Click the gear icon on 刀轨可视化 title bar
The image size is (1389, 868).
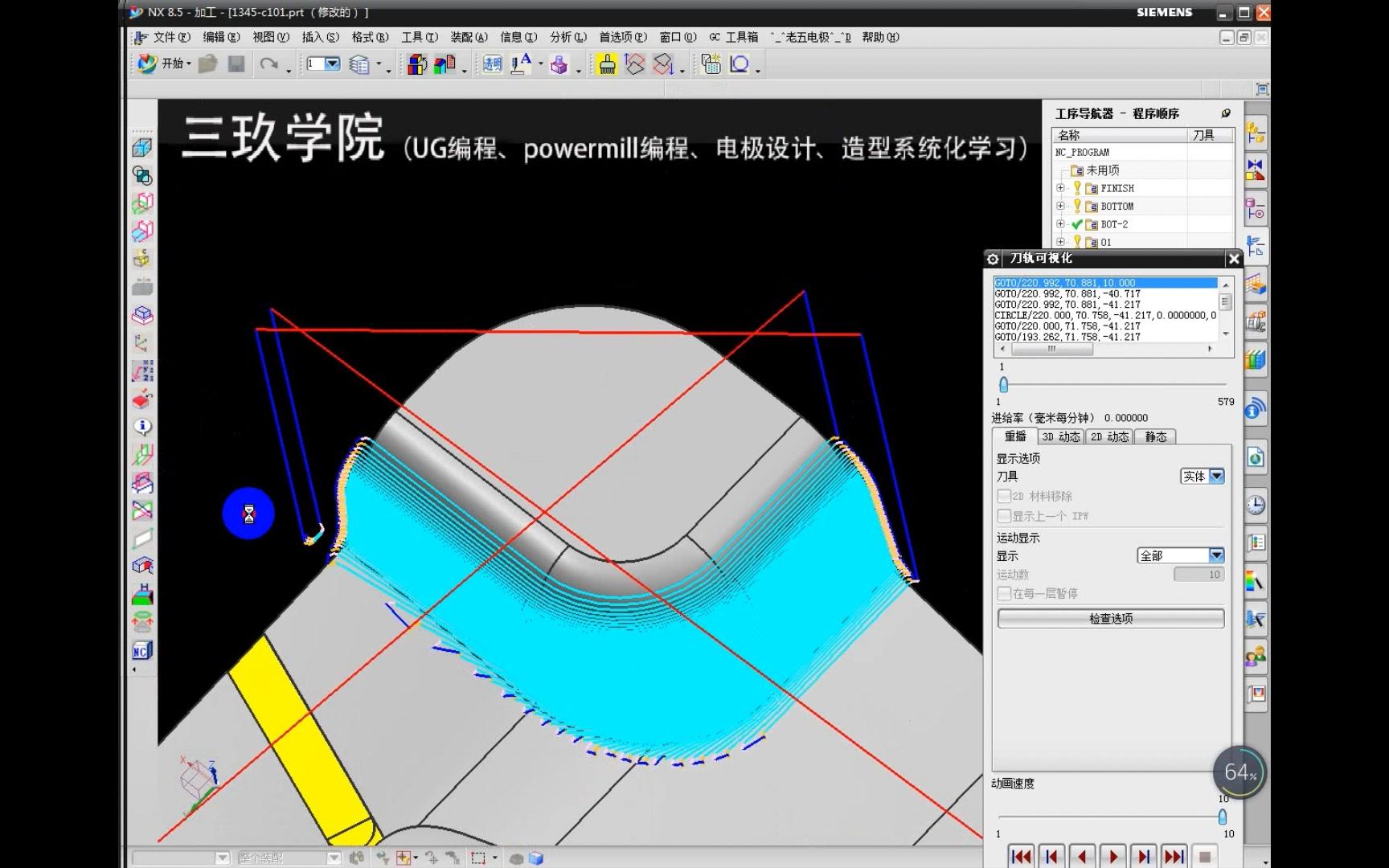coord(993,258)
